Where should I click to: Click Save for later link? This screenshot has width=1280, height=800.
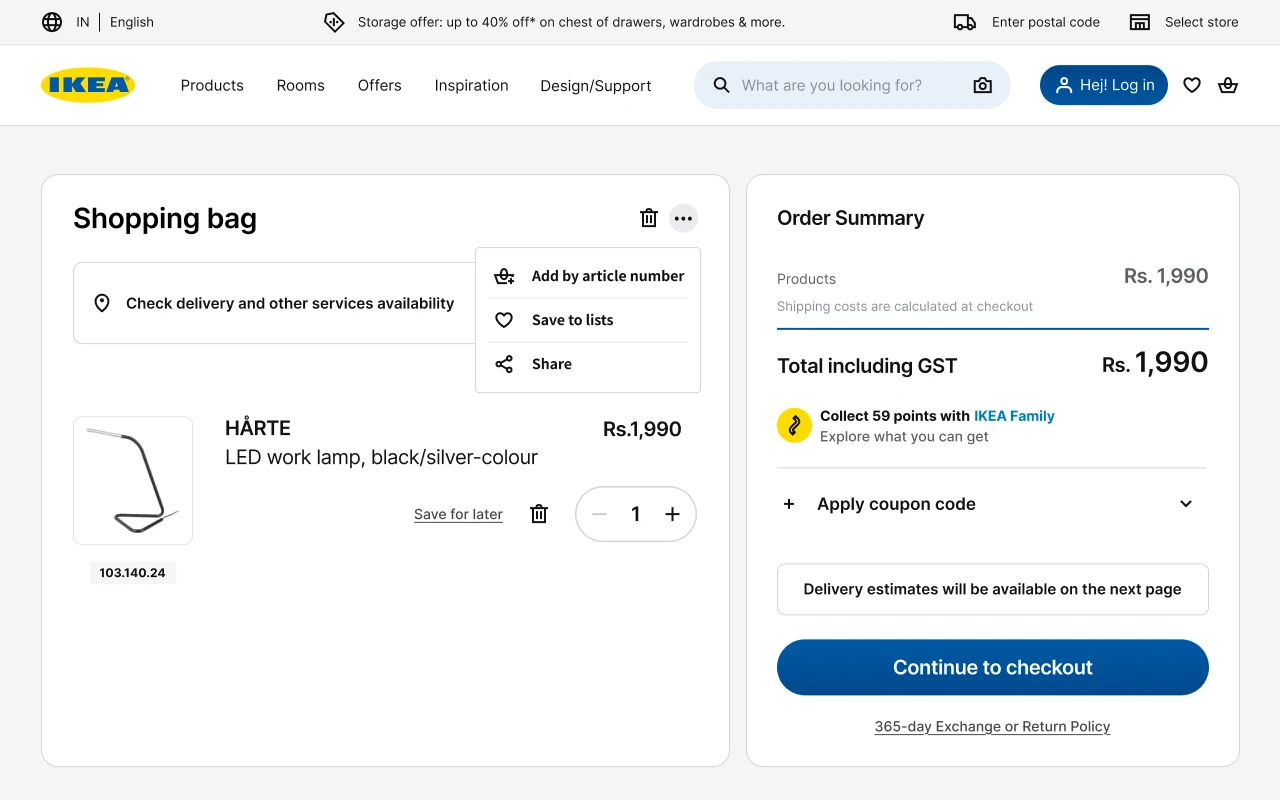[x=458, y=514]
